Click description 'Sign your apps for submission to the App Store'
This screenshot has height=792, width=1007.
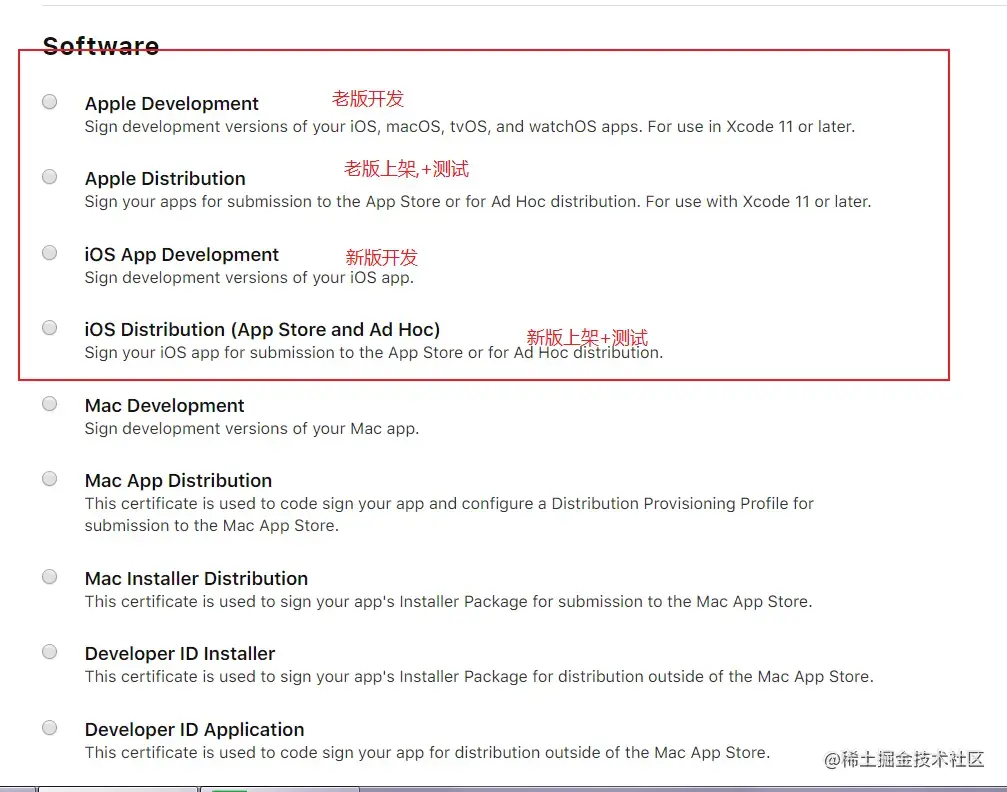478,202
